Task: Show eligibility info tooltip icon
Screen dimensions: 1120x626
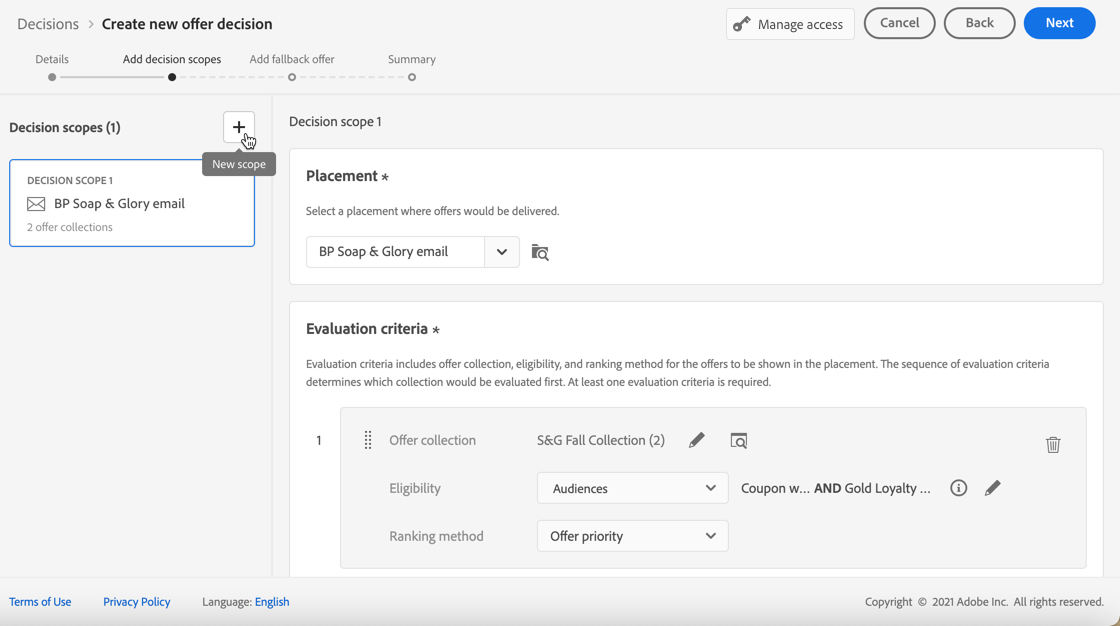Action: 958,488
